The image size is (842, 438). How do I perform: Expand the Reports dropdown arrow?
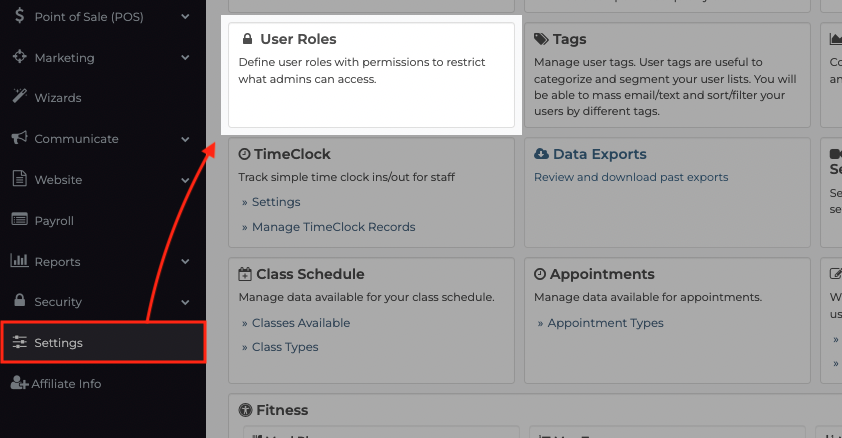pos(185,261)
